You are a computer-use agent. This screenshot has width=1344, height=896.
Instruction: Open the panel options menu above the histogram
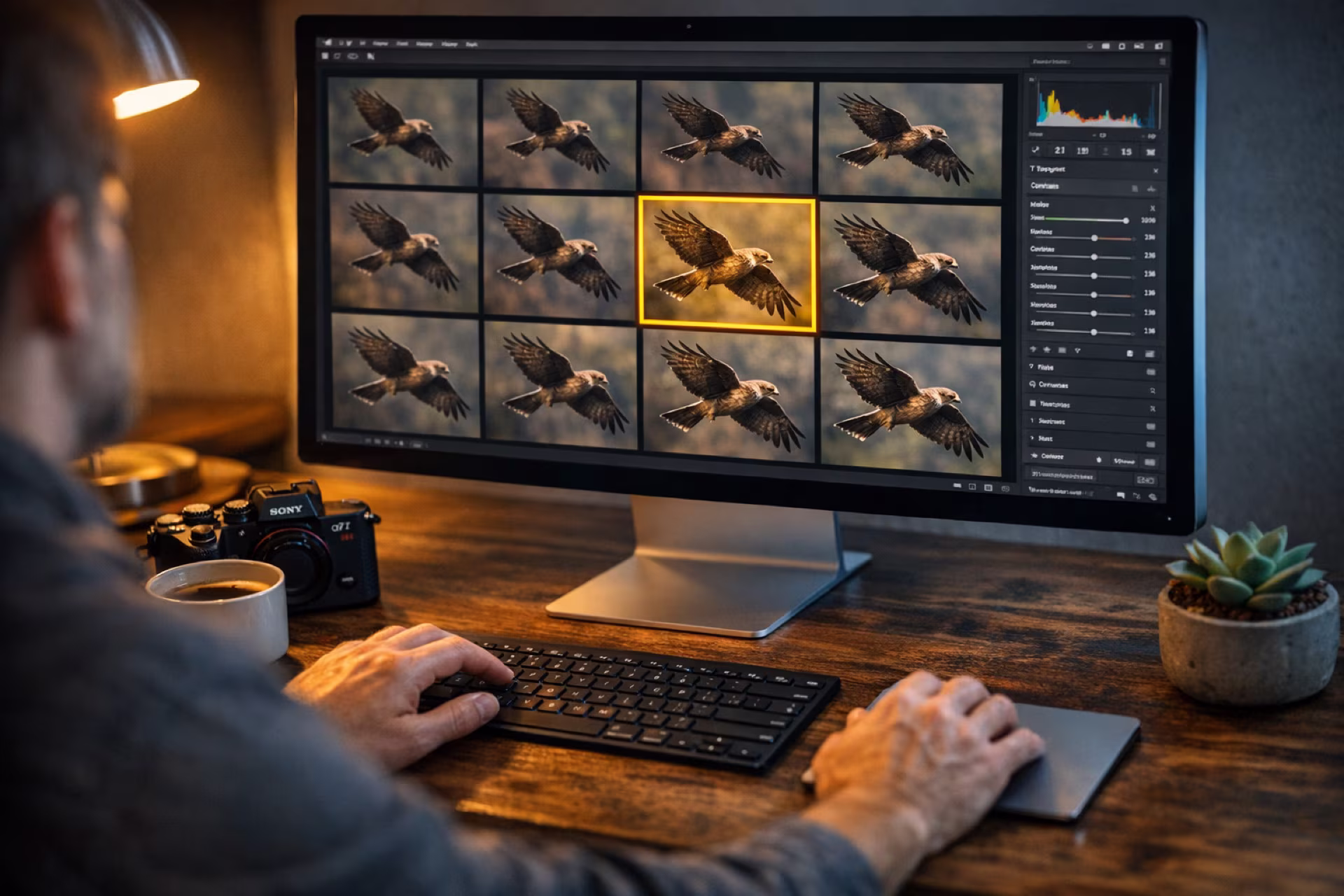[x=1163, y=62]
